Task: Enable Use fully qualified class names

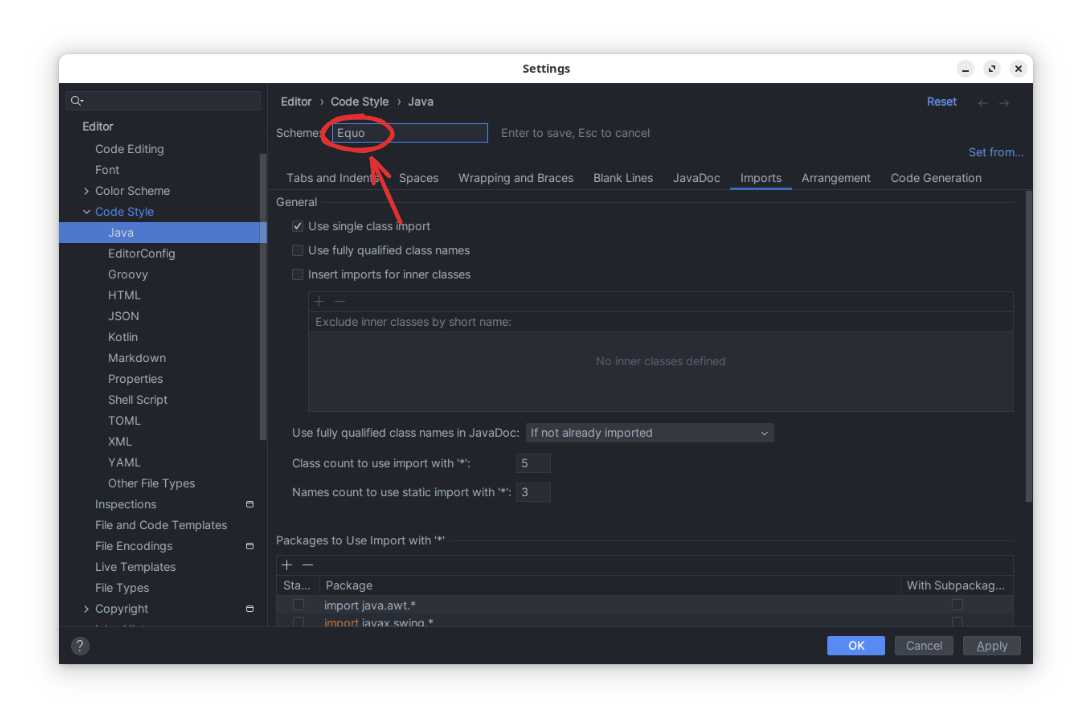Action: 297,250
